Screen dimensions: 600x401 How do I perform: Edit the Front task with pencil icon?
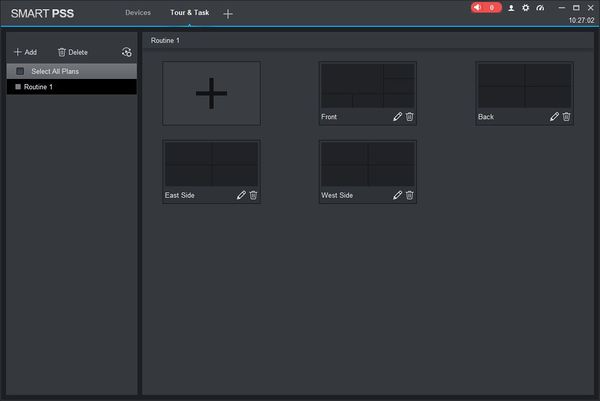tap(398, 117)
